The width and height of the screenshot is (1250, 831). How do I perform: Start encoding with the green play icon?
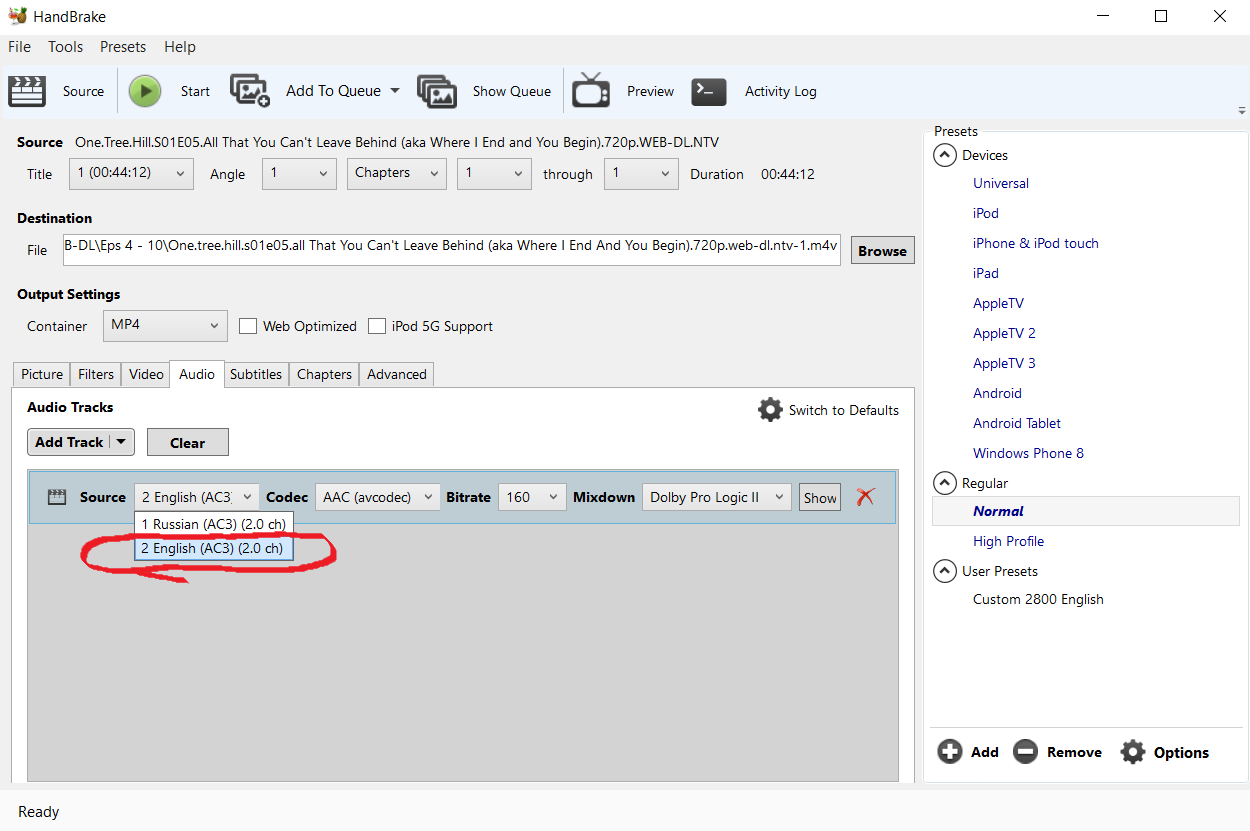tap(145, 91)
